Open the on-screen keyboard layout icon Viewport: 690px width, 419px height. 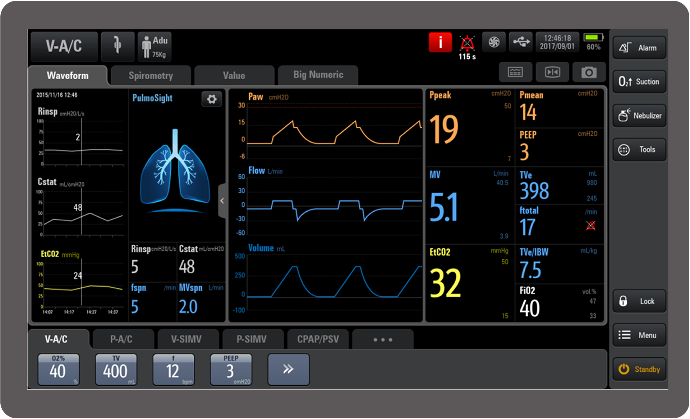(515, 72)
